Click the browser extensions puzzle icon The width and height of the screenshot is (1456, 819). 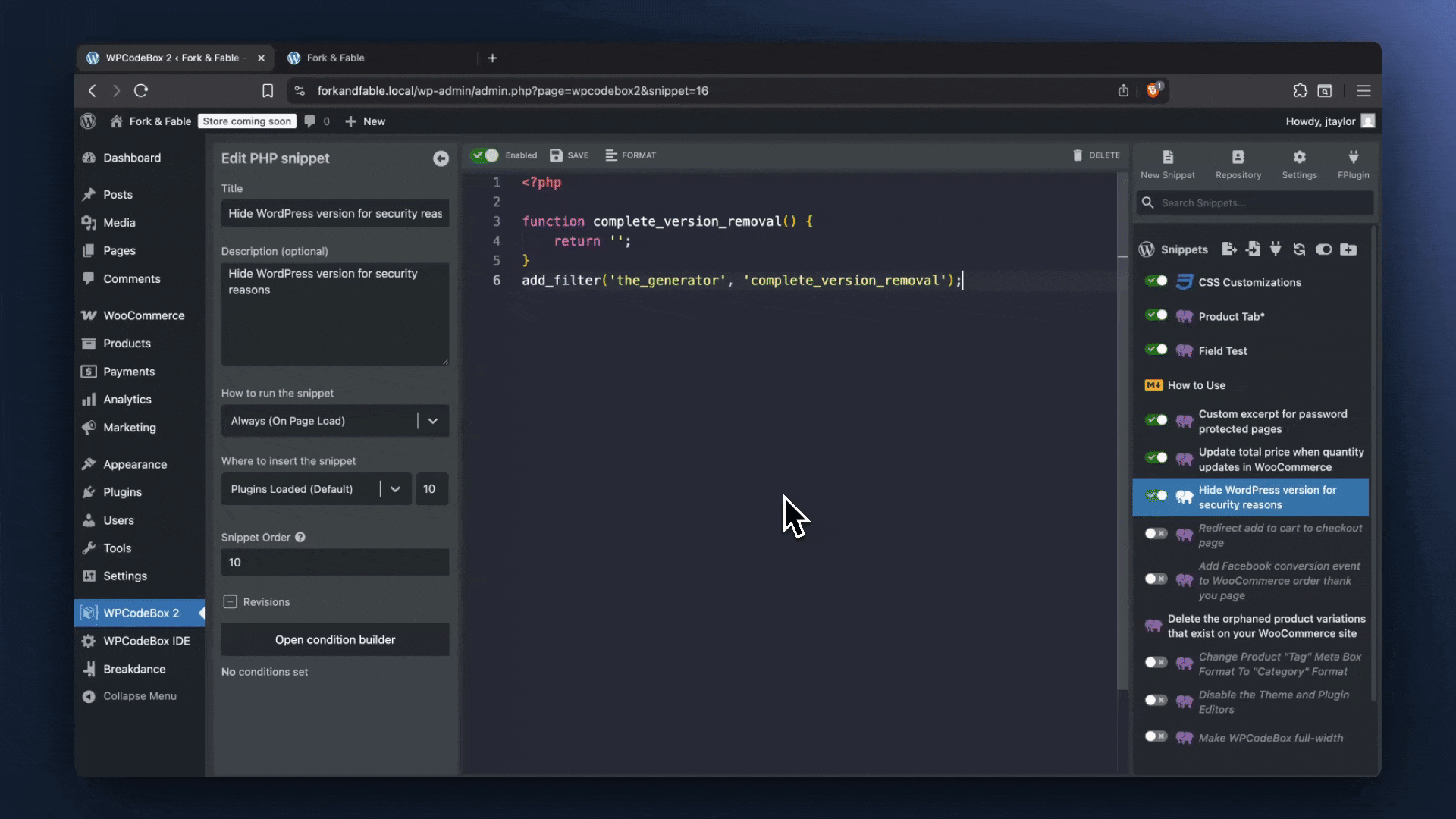click(1300, 91)
